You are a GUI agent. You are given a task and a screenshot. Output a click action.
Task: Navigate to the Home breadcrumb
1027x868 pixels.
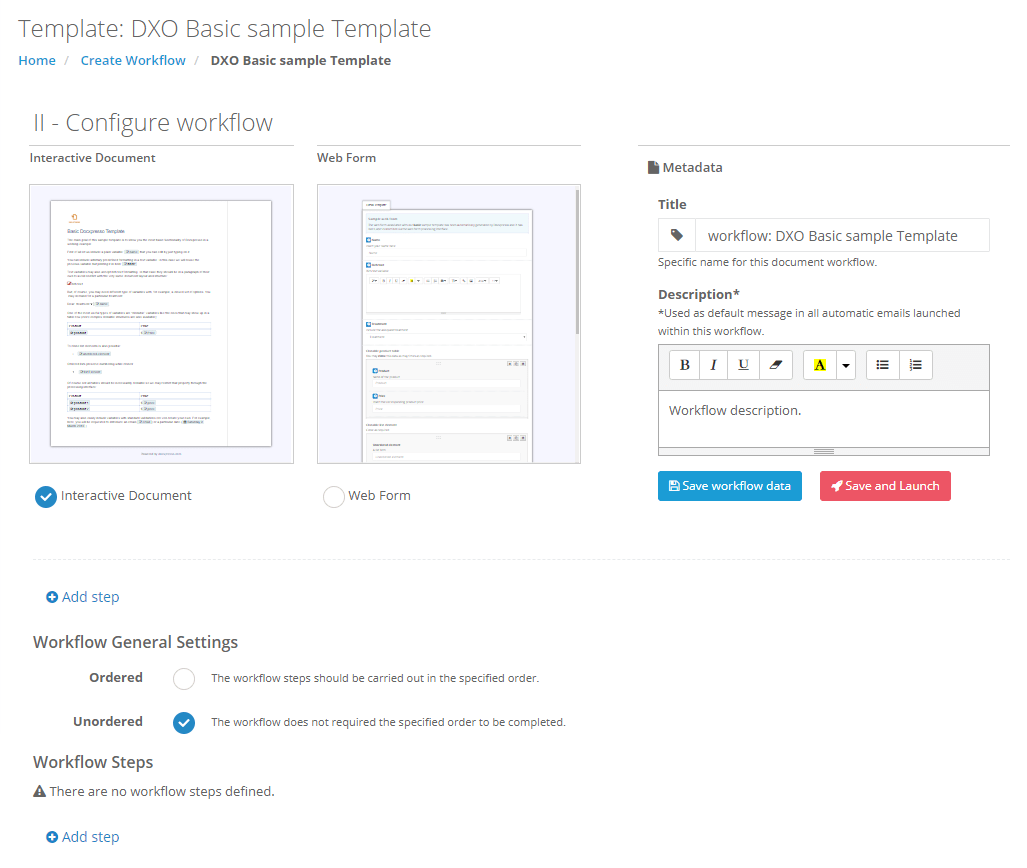(x=36, y=60)
